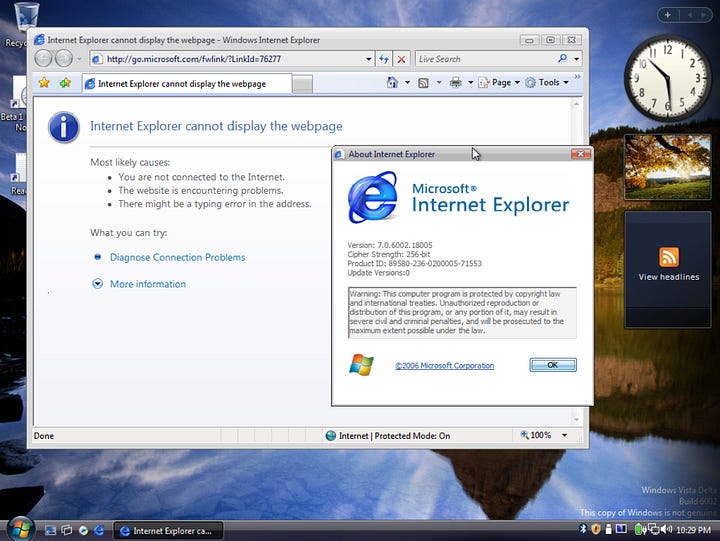Screen dimensions: 720x541
Task: Click the page scrollbar up arrow
Action: 576,104
